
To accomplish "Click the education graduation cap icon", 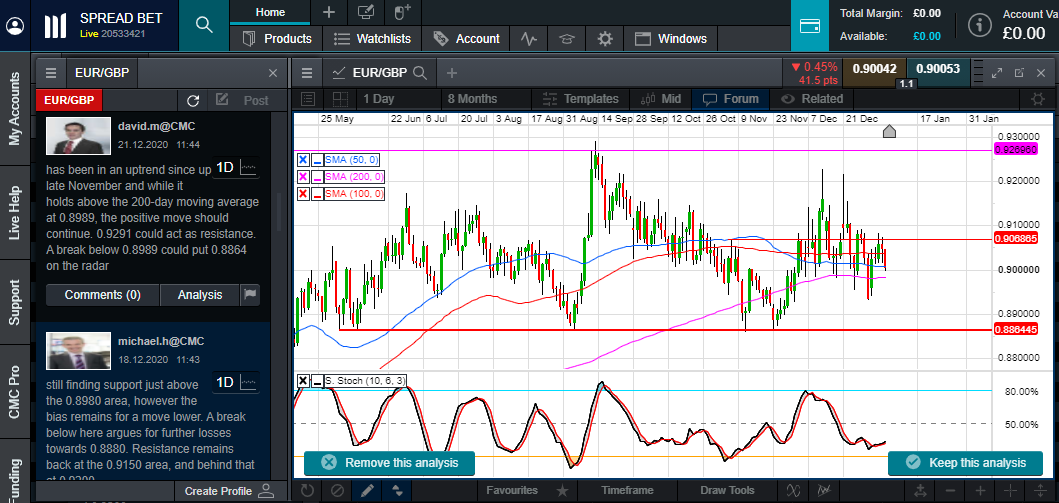I will (567, 39).
